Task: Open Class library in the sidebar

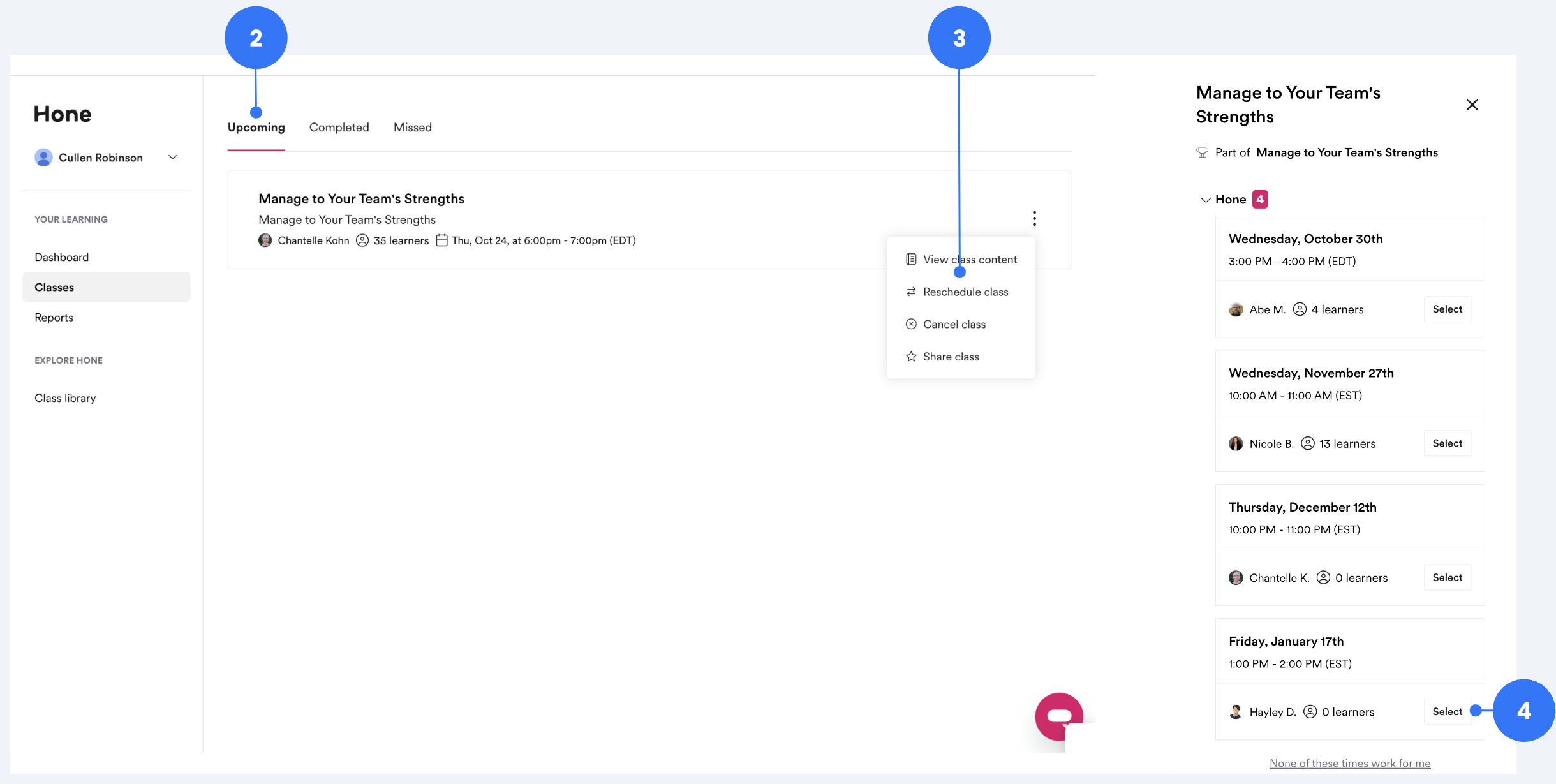Action: point(65,398)
